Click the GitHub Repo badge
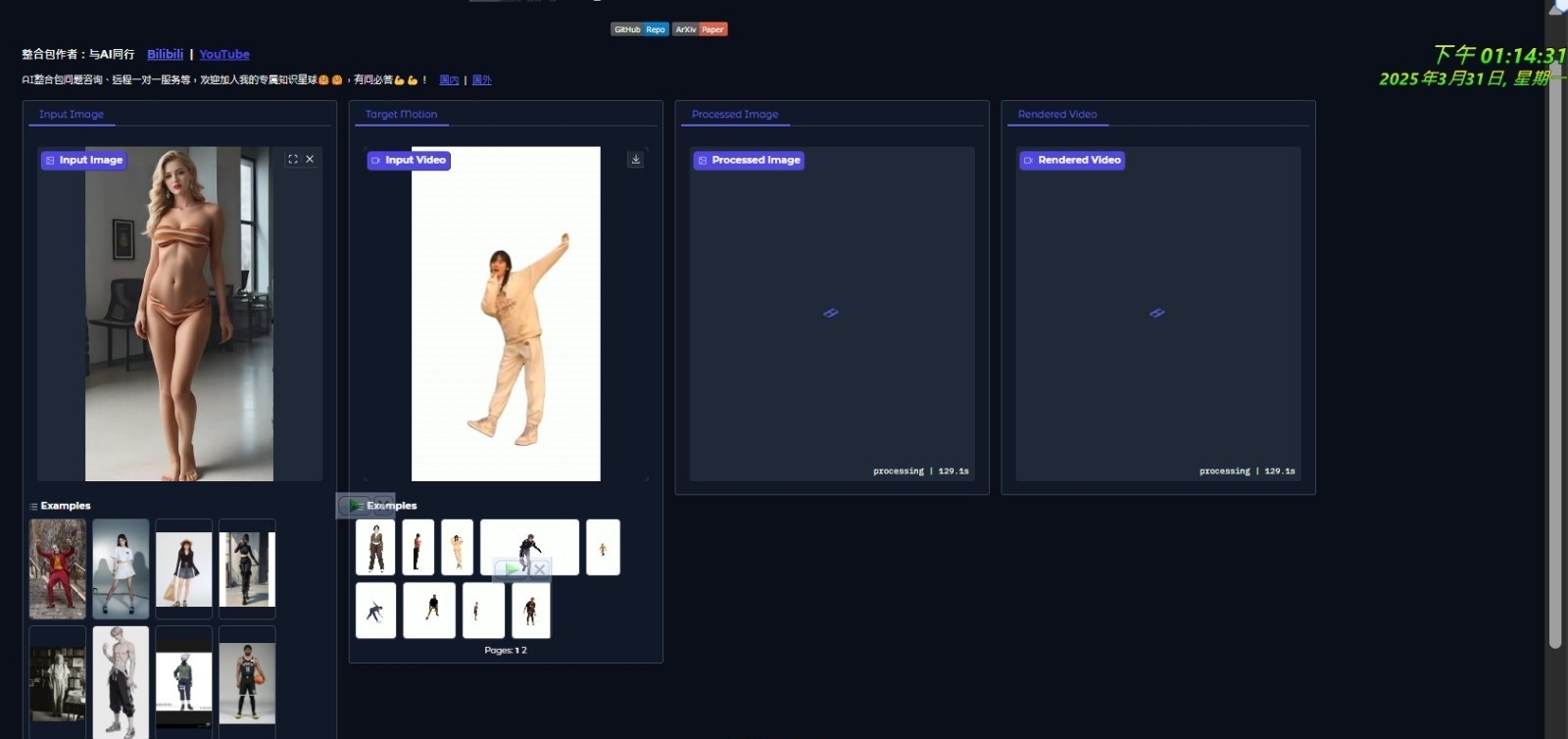 click(x=639, y=29)
